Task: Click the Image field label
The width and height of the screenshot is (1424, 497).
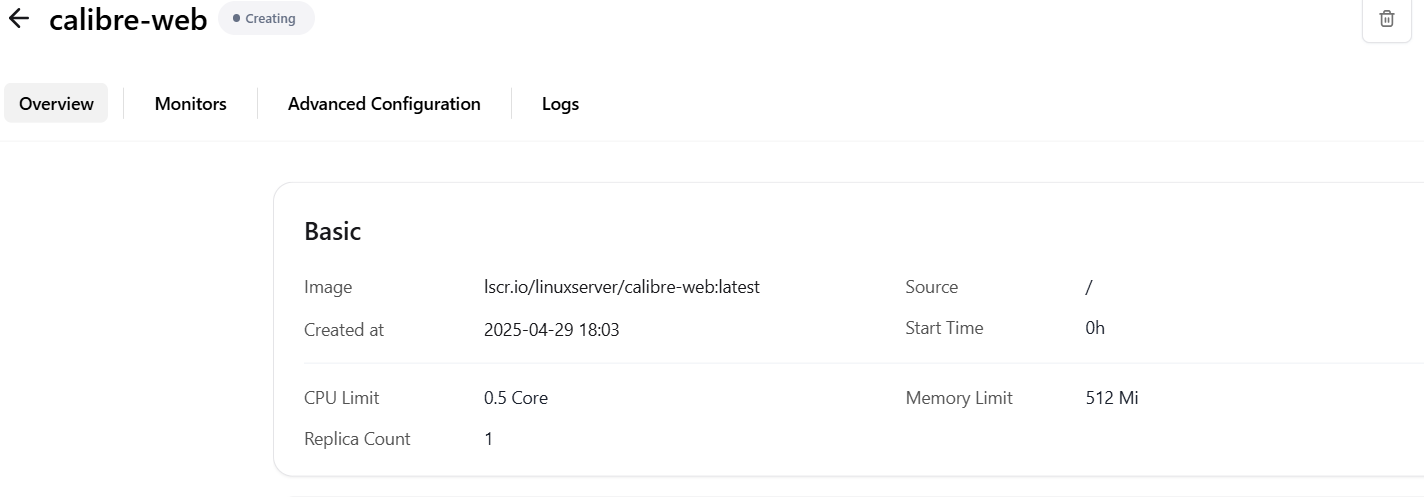Action: tap(328, 287)
